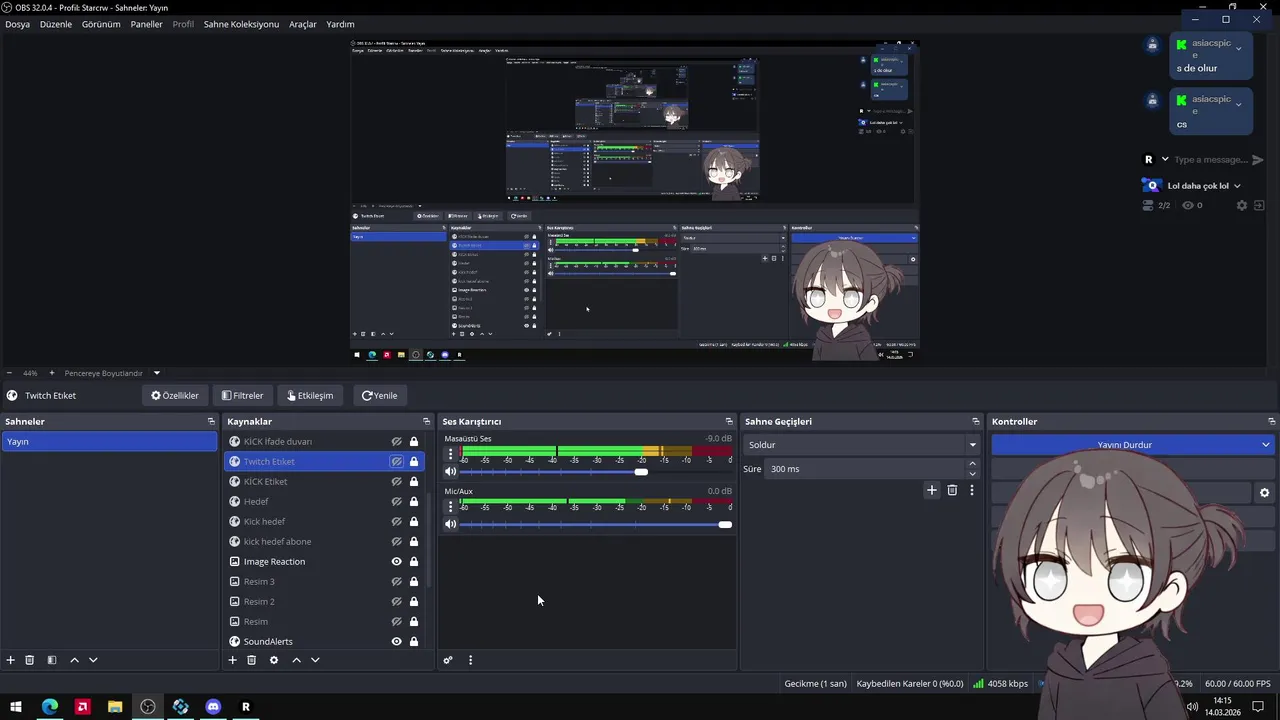This screenshot has width=1280, height=720.
Task: Show the KİCK Etiket source
Action: (396, 481)
